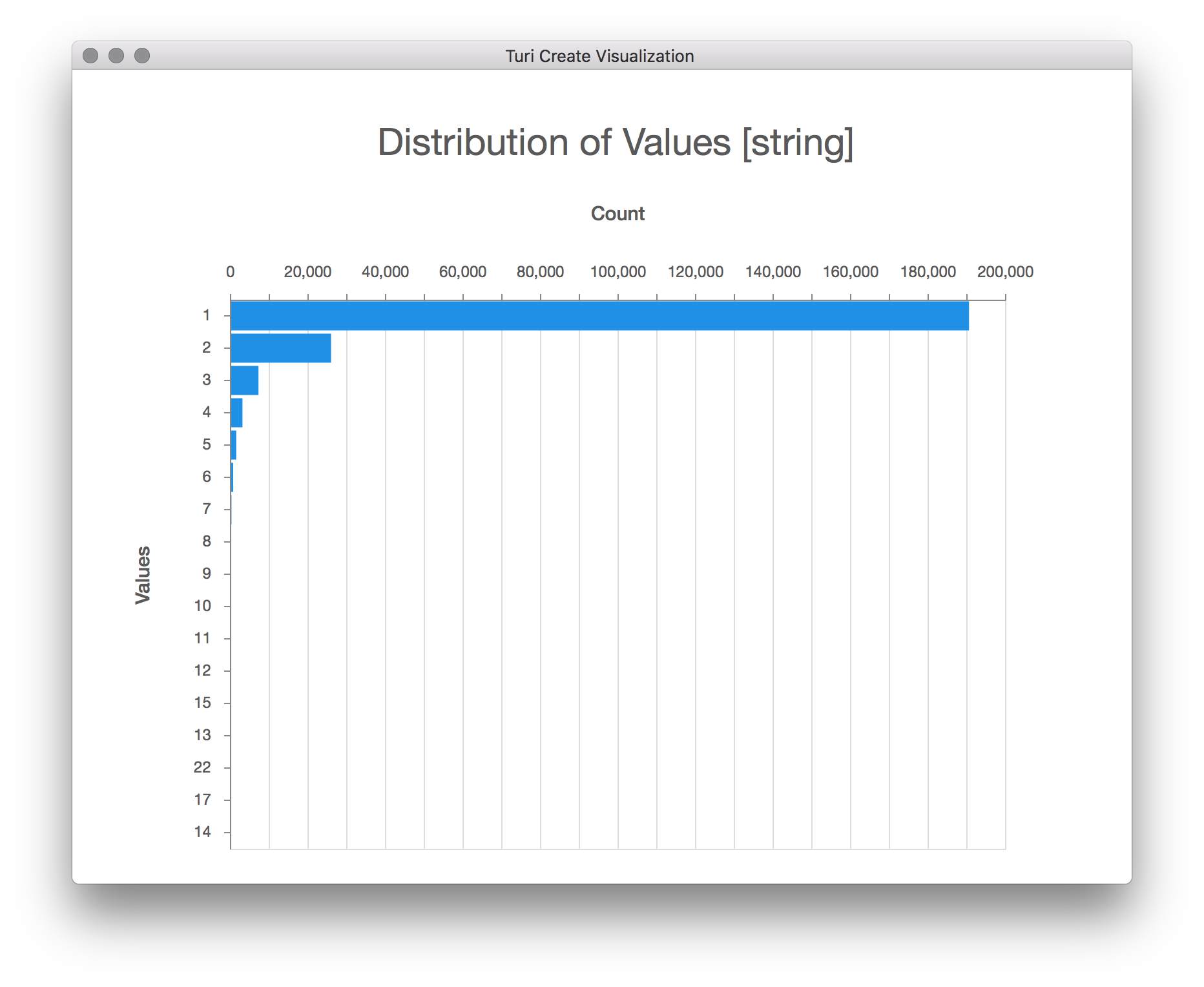Click the '12' label on Values axis
Screen dimensions: 1204x987
click(x=202, y=670)
